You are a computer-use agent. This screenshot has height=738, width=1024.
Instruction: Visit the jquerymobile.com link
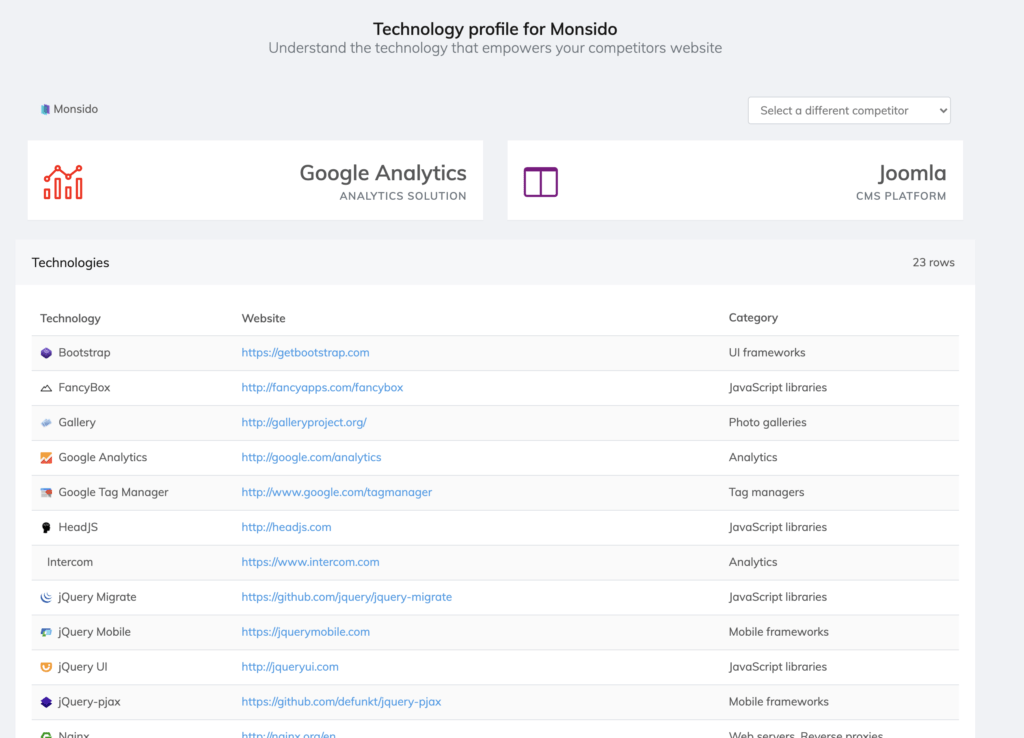click(305, 632)
